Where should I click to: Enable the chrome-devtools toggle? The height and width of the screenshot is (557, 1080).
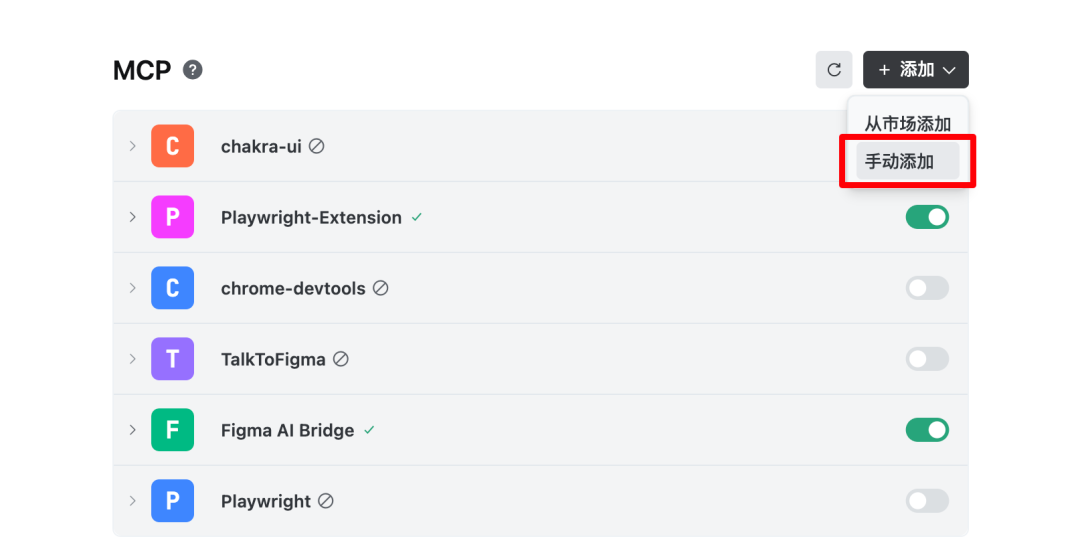927,288
